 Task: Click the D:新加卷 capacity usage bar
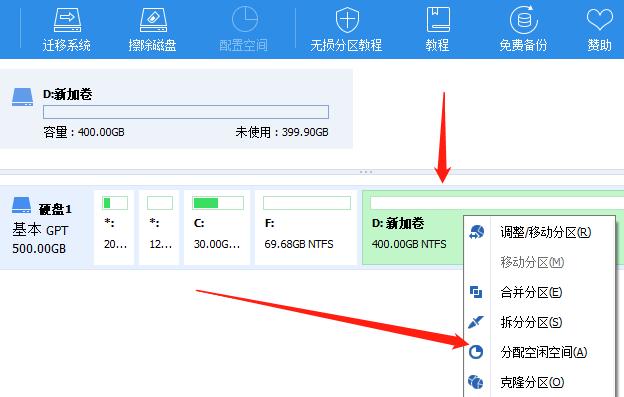coord(186,112)
